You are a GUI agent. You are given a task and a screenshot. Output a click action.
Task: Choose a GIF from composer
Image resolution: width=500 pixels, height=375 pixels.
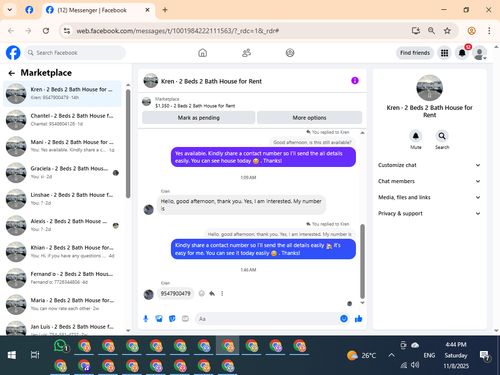click(185, 319)
